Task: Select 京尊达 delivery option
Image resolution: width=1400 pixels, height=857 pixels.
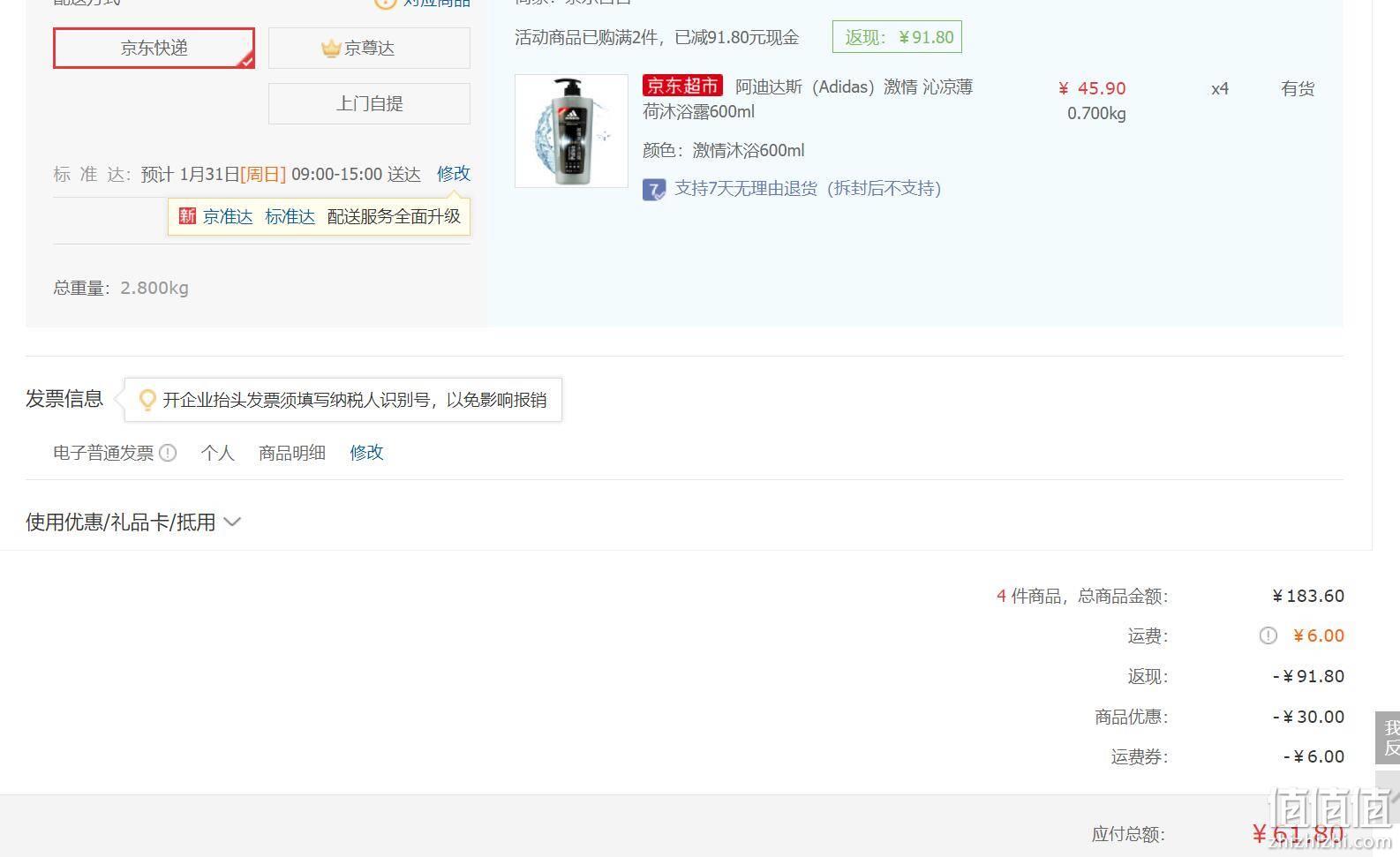Action: [369, 48]
